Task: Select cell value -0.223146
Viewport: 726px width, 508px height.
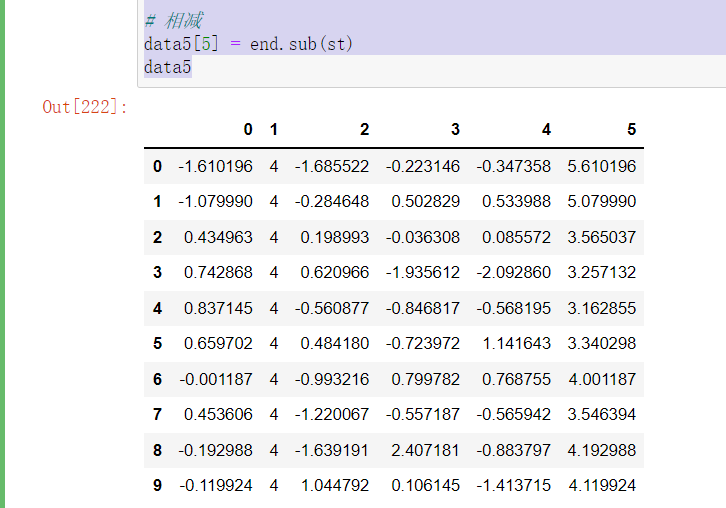Action: pos(423,166)
